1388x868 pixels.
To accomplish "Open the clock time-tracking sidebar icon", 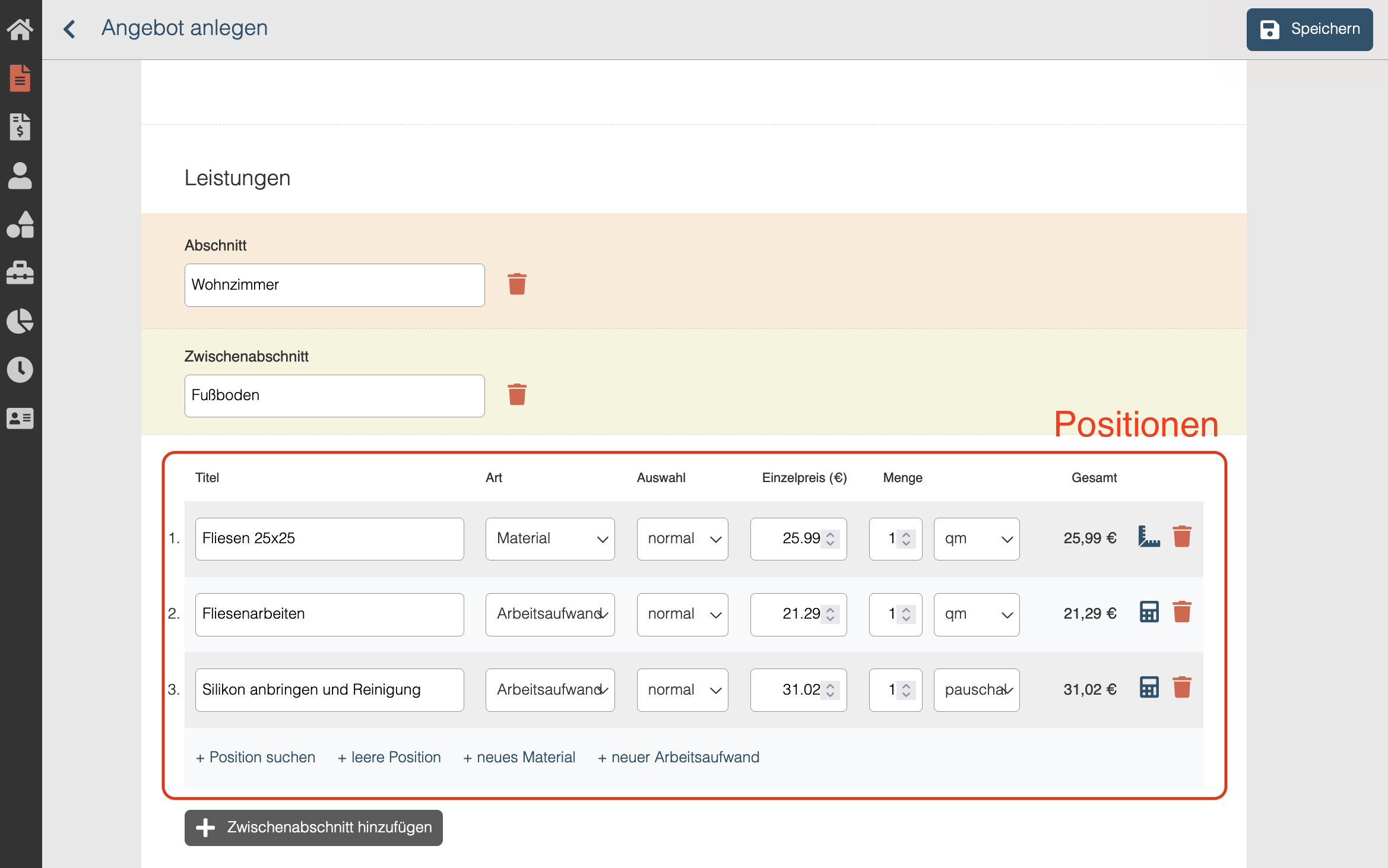I will click(x=20, y=370).
